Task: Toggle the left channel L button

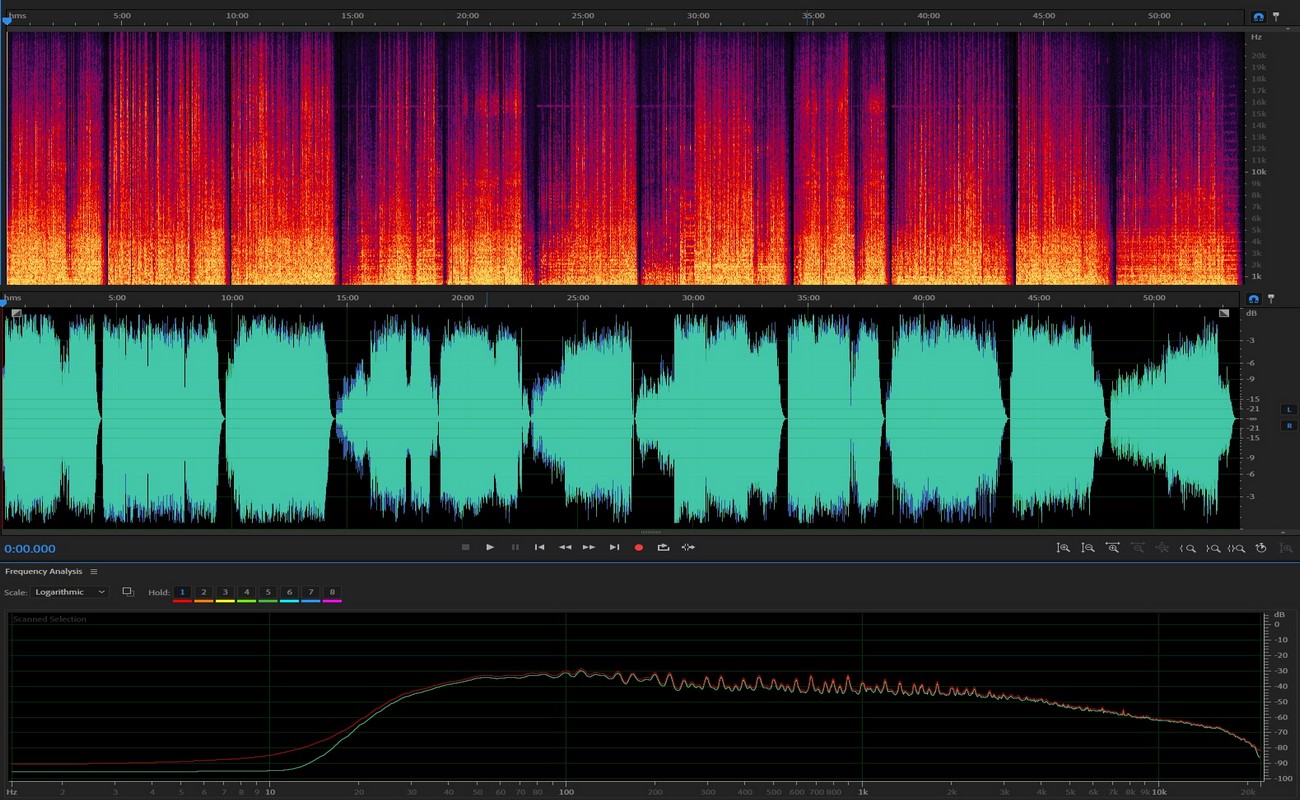Action: [x=1289, y=409]
